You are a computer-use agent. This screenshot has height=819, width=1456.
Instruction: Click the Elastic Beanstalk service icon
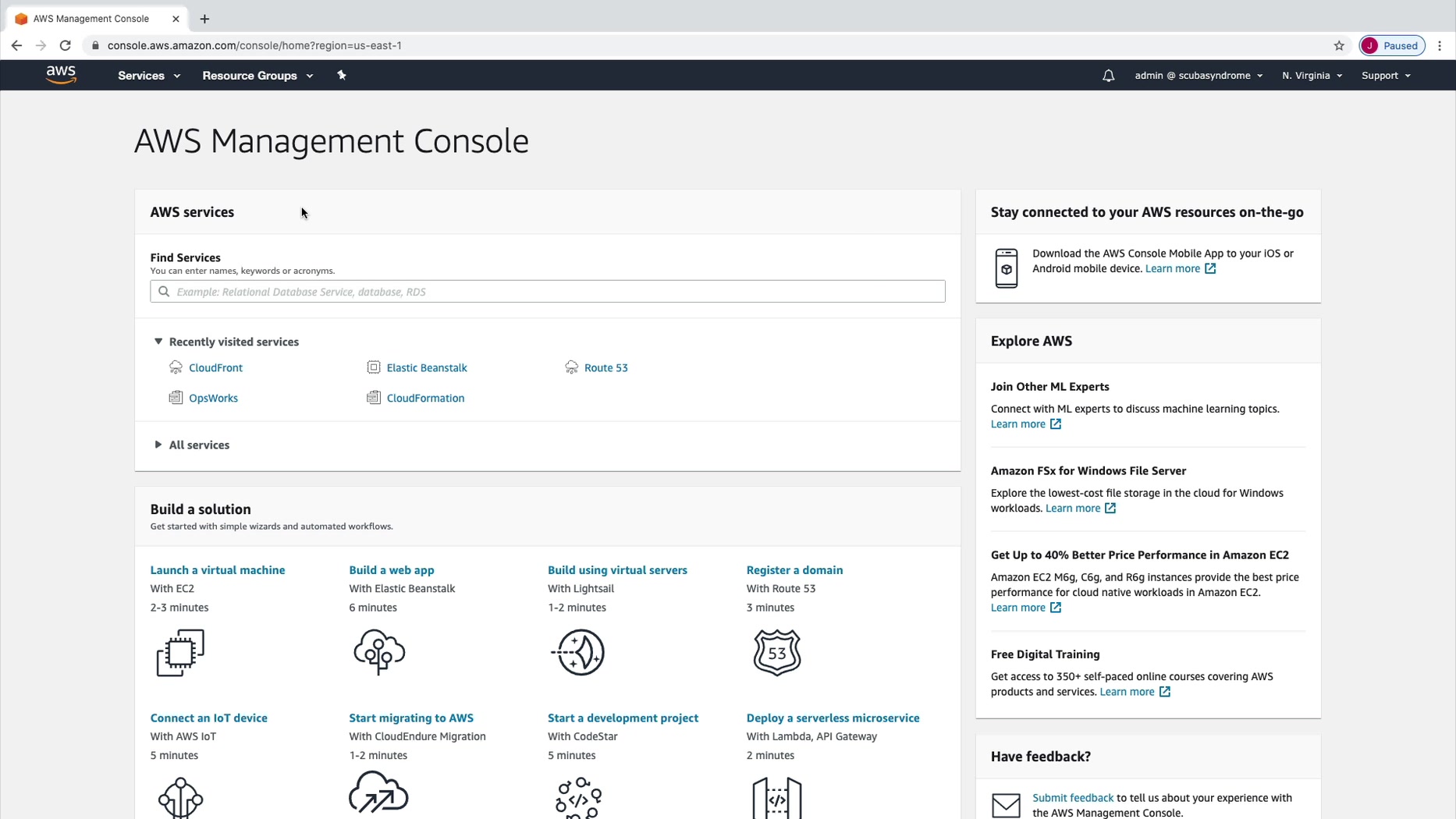[x=374, y=367]
